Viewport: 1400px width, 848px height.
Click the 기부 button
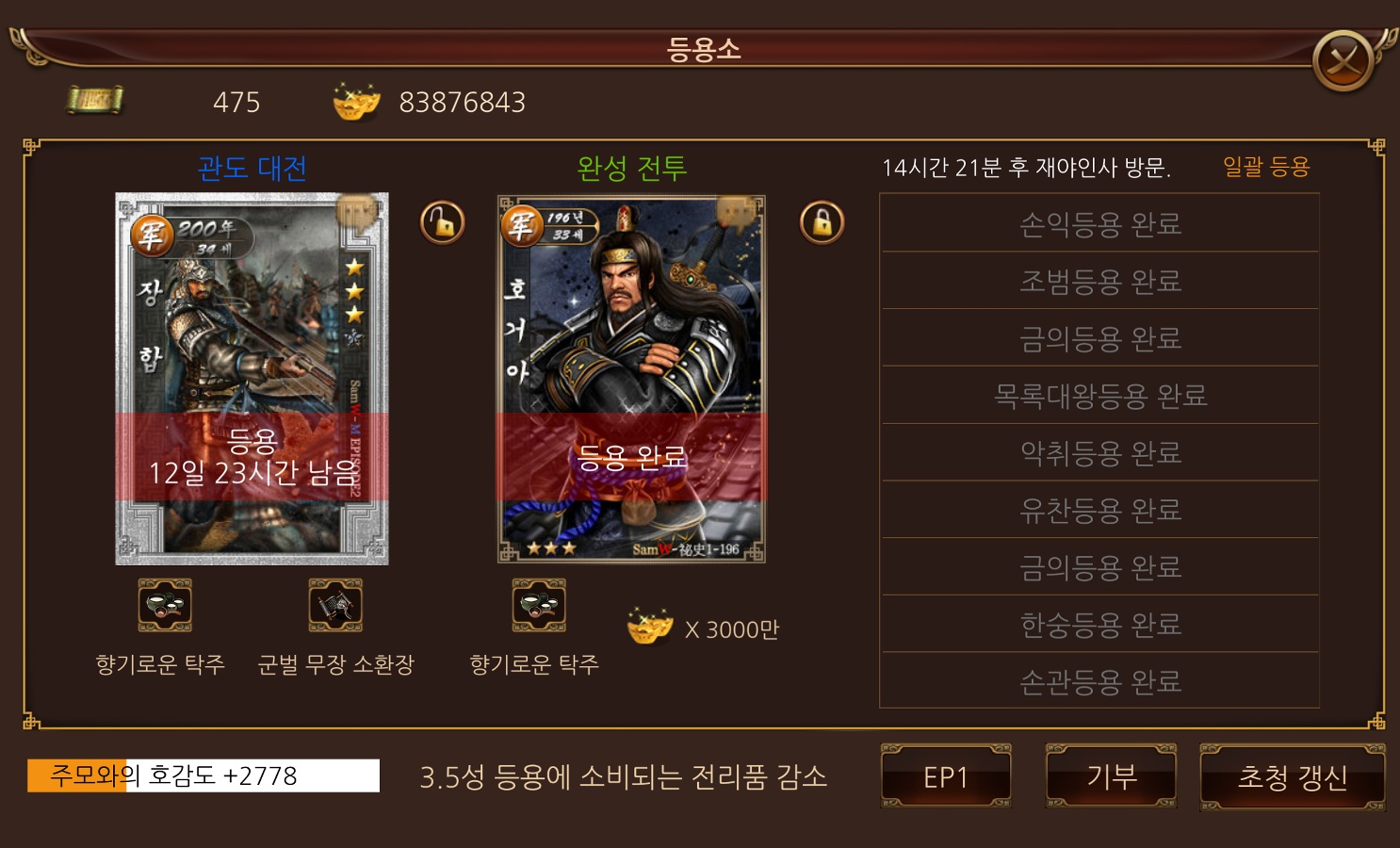pyautogui.click(x=1112, y=776)
